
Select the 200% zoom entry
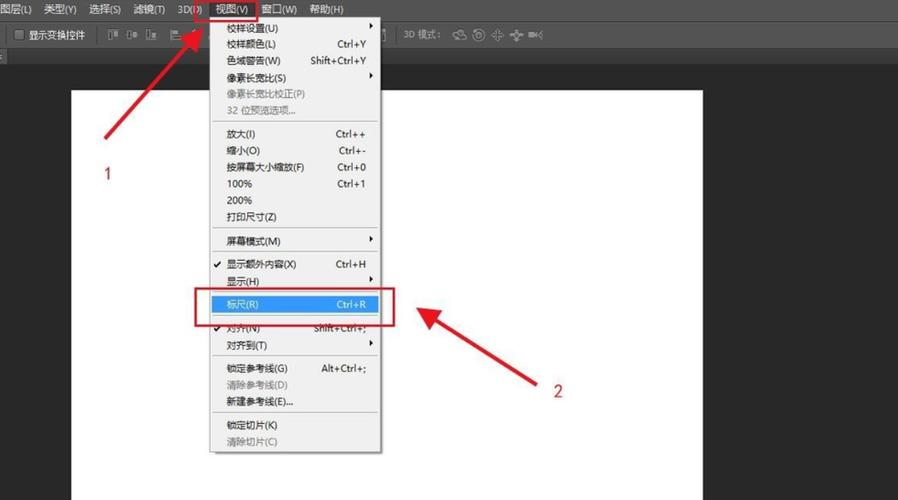pos(295,200)
